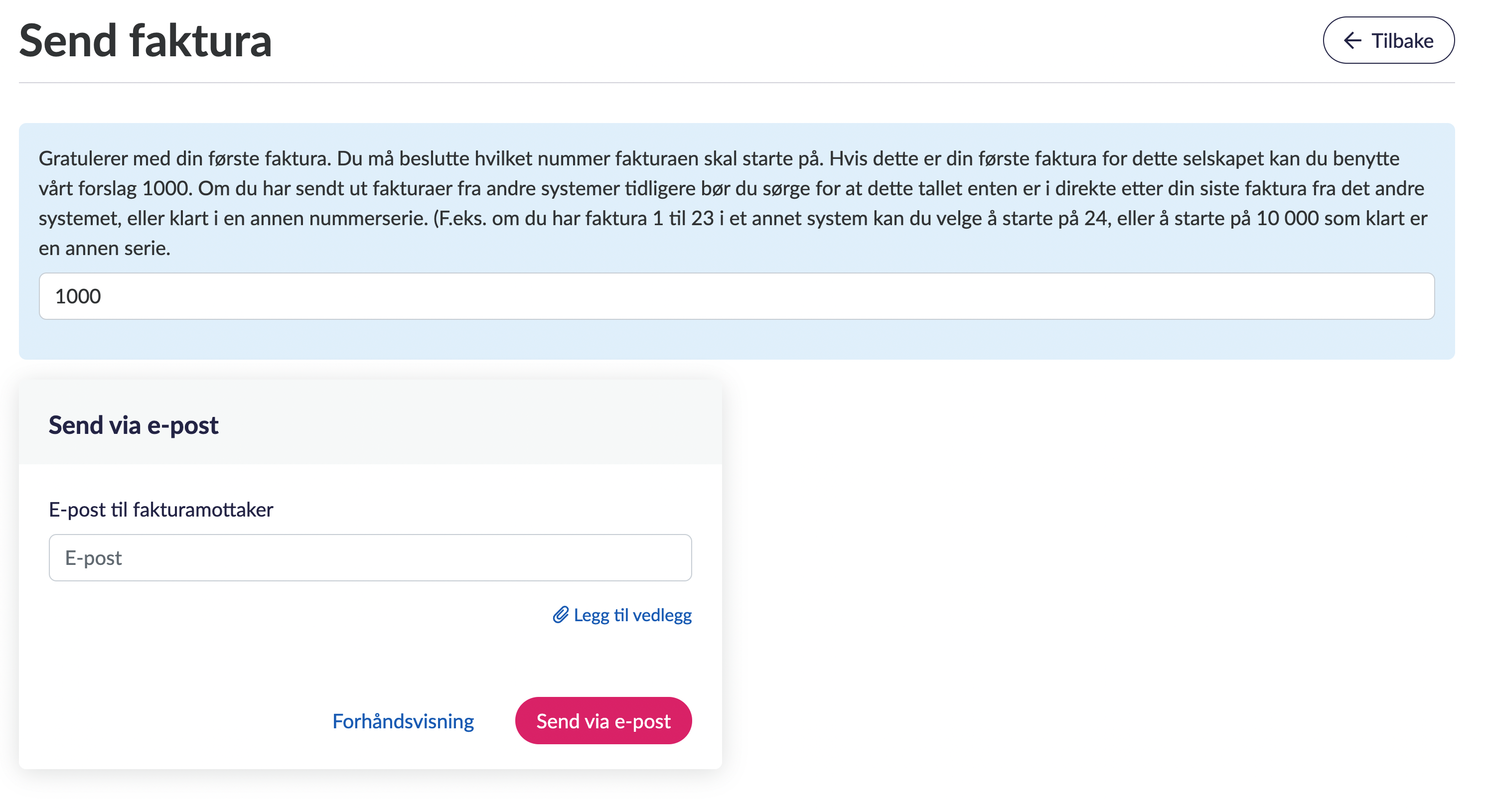Viewport: 1485px width, 812px height.
Task: Focus the invoice number field showing 1000
Action: 736,296
